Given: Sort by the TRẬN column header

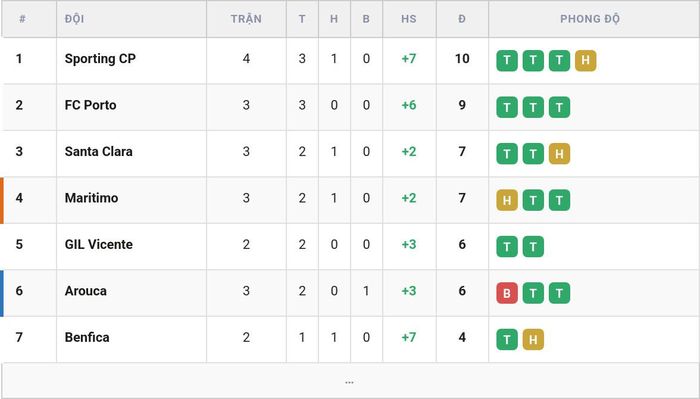Looking at the screenshot, I should [246, 19].
